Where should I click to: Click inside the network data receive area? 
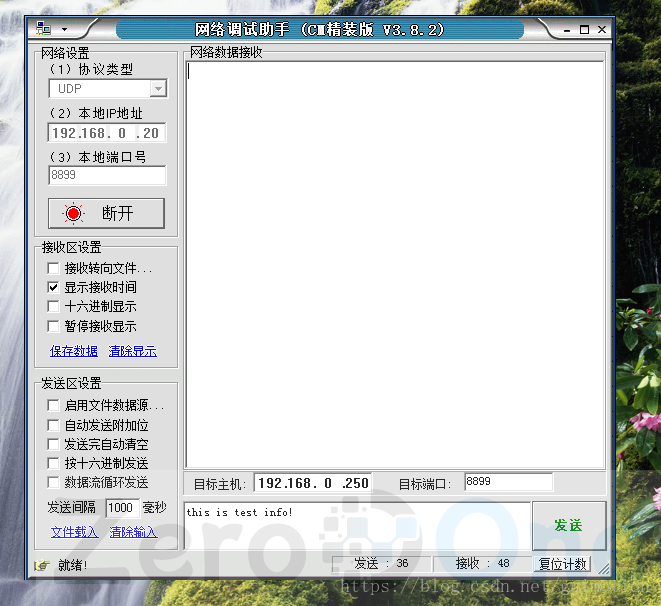tap(395, 265)
